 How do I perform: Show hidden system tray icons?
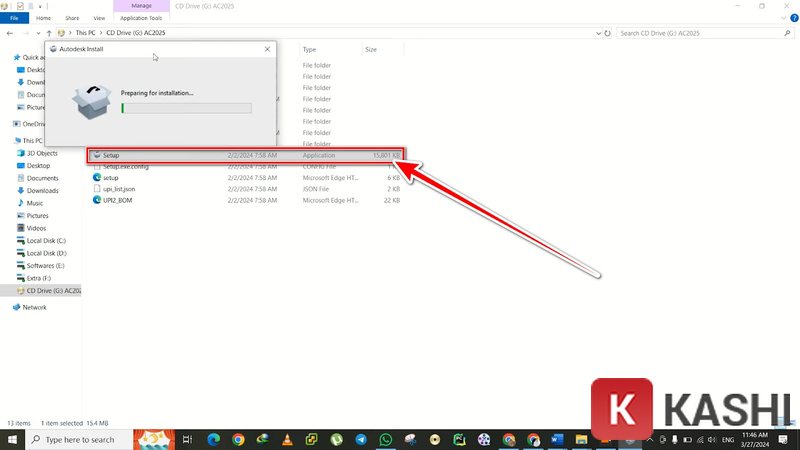(x=650, y=439)
